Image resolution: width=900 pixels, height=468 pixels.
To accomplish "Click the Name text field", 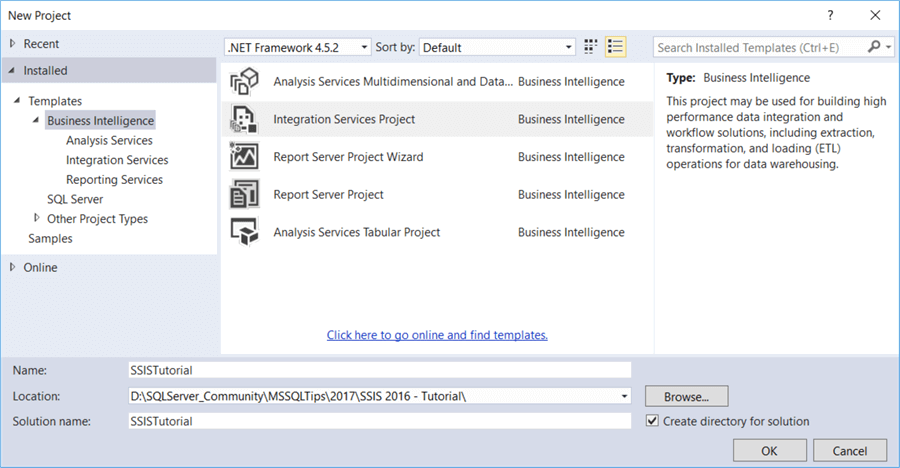I will tap(380, 370).
